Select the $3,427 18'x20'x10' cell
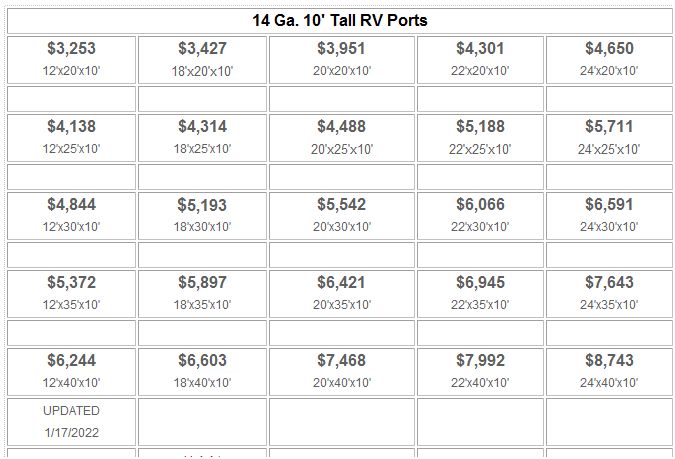Image resolution: width=675 pixels, height=459 pixels. point(202,60)
